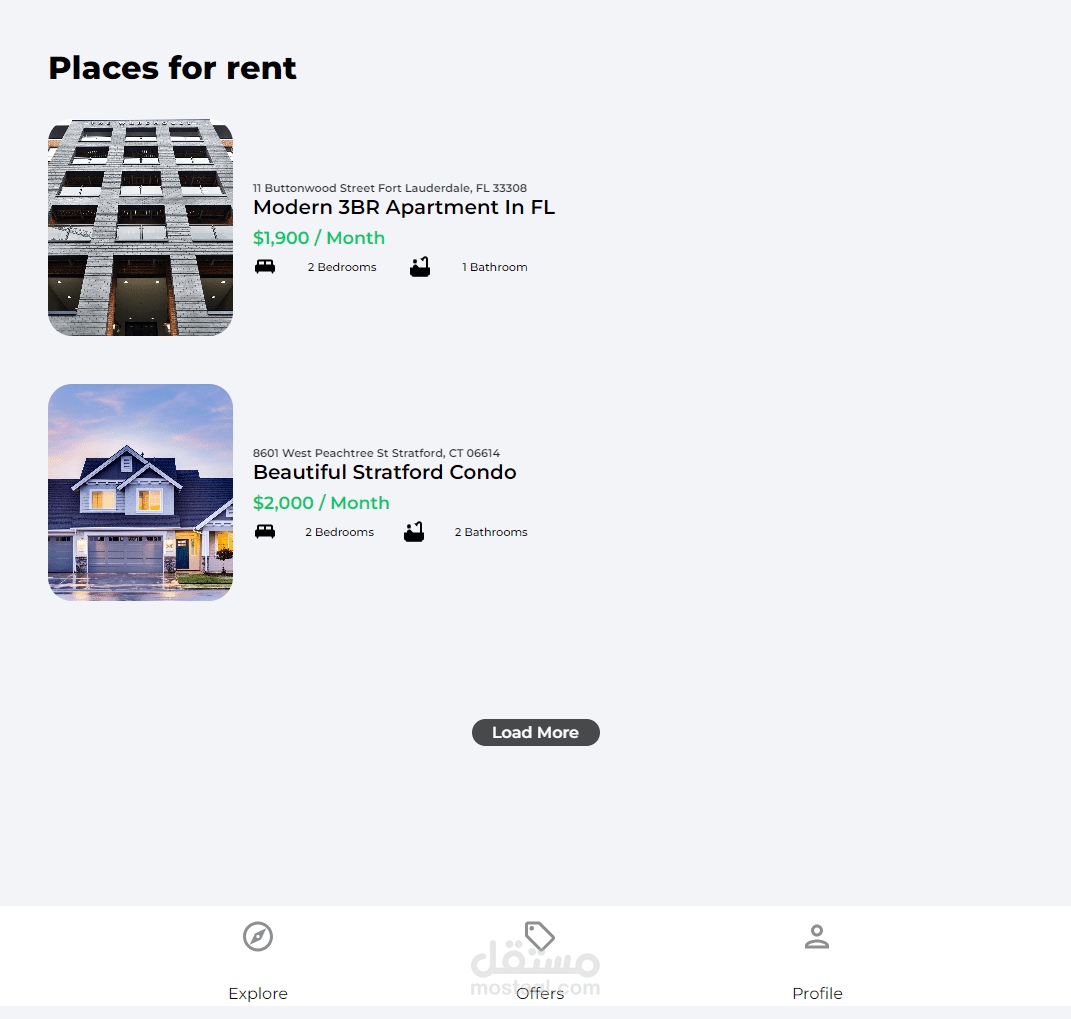Click the $2,000 / Month price
Screen dimensions: 1071x1019
pos(321,503)
